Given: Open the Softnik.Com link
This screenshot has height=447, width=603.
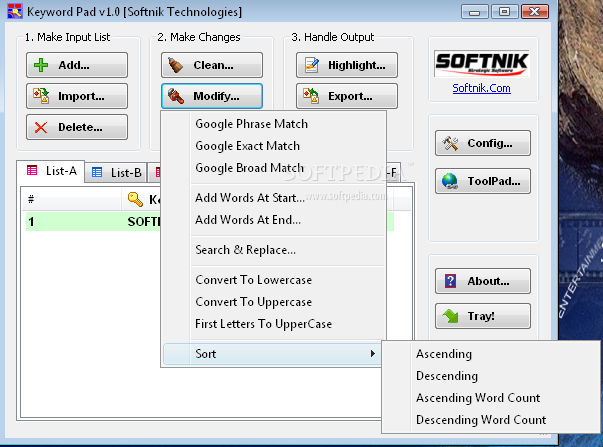Looking at the screenshot, I should point(481,88).
